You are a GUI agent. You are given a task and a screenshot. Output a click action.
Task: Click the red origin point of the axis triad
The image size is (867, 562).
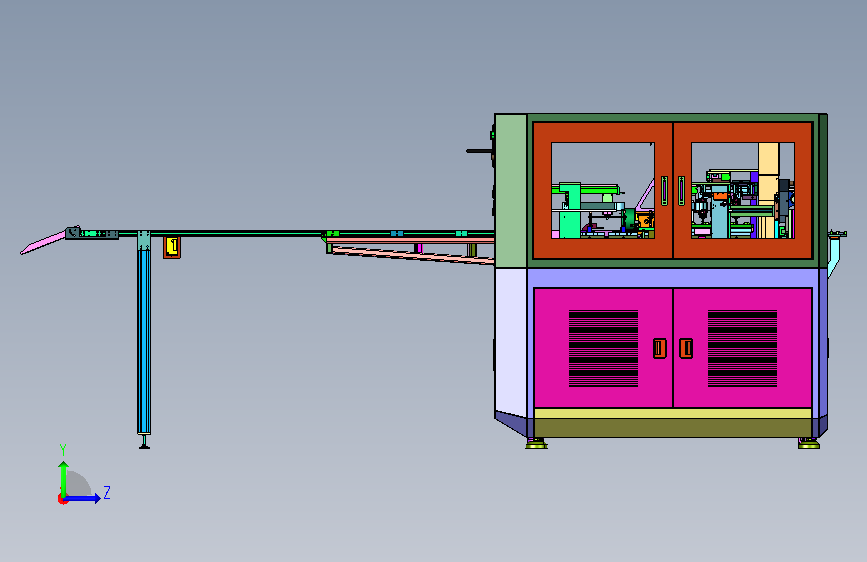62,499
